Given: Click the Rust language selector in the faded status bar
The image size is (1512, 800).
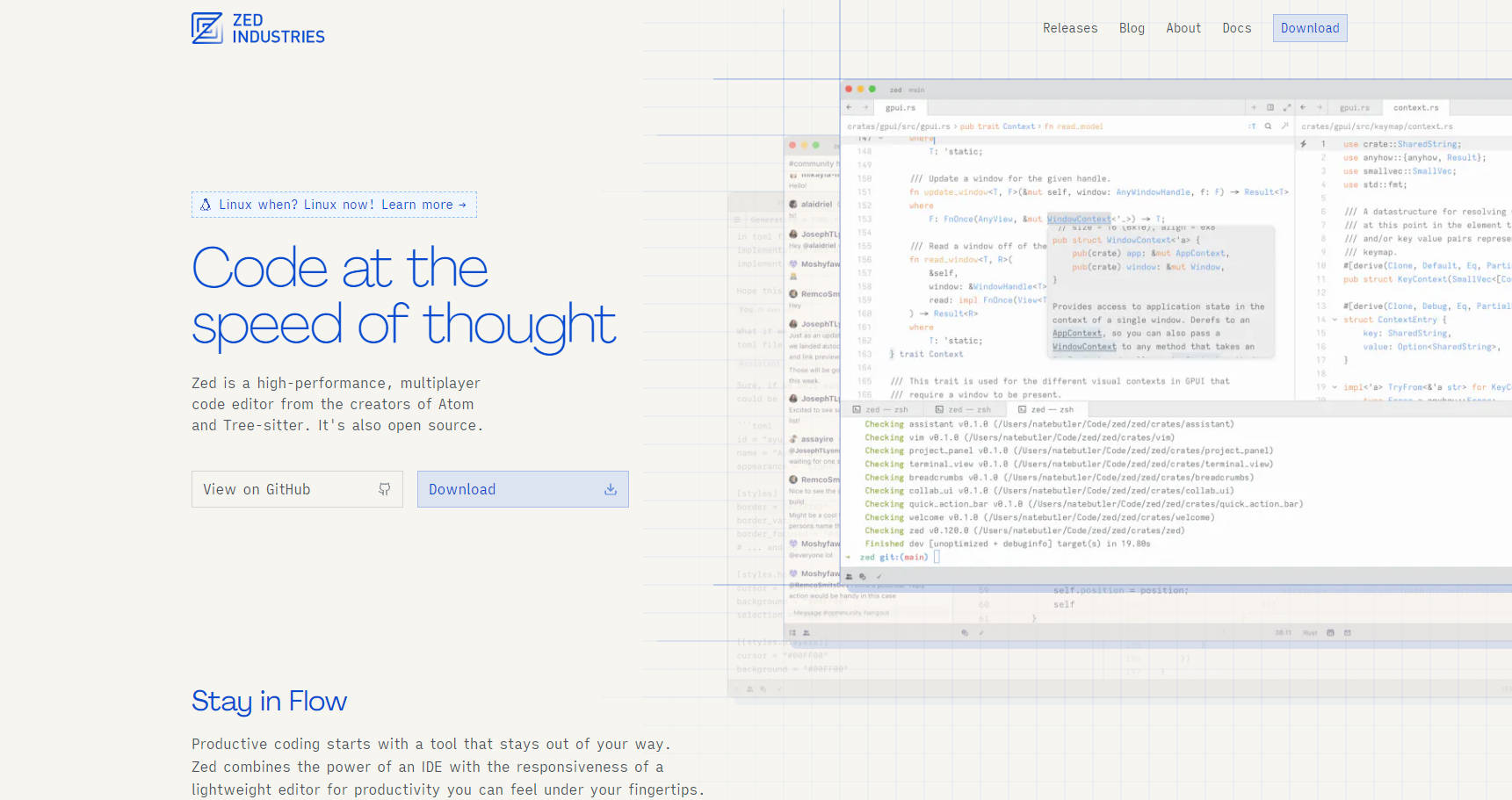Looking at the screenshot, I should [1310, 632].
